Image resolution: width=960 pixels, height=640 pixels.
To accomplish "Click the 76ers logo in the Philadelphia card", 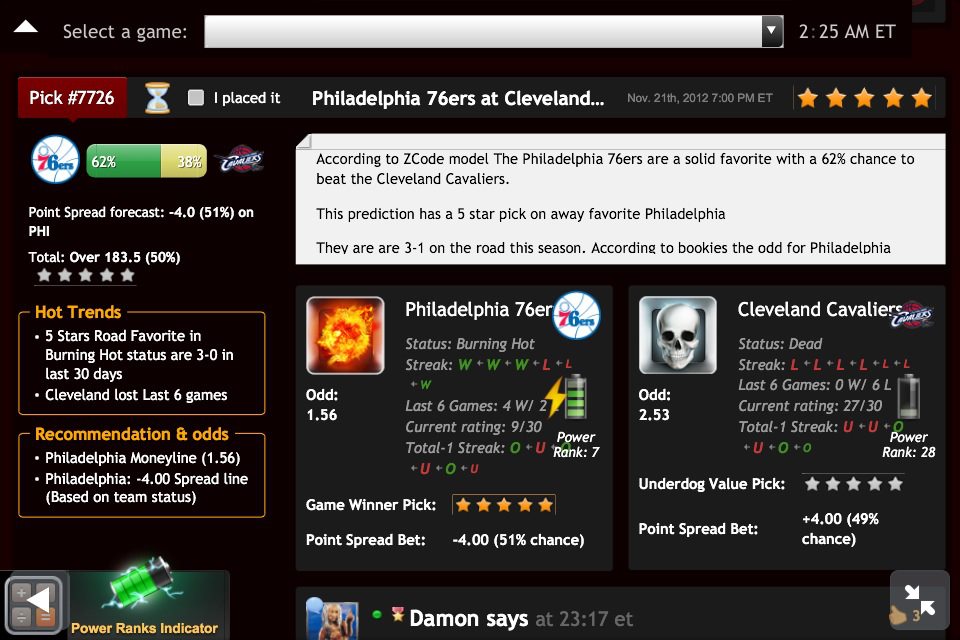I will point(576,315).
